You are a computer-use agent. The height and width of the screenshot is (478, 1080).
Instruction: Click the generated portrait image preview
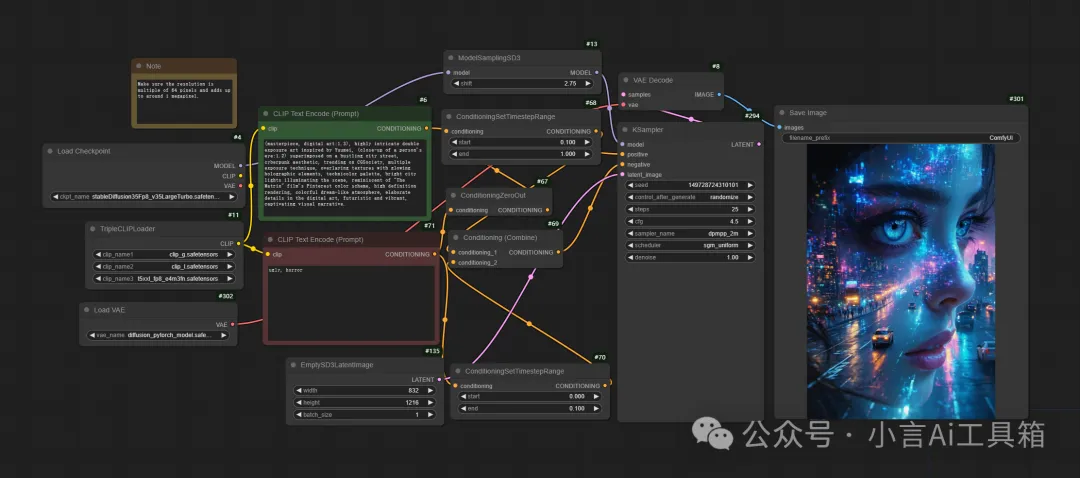click(x=900, y=280)
